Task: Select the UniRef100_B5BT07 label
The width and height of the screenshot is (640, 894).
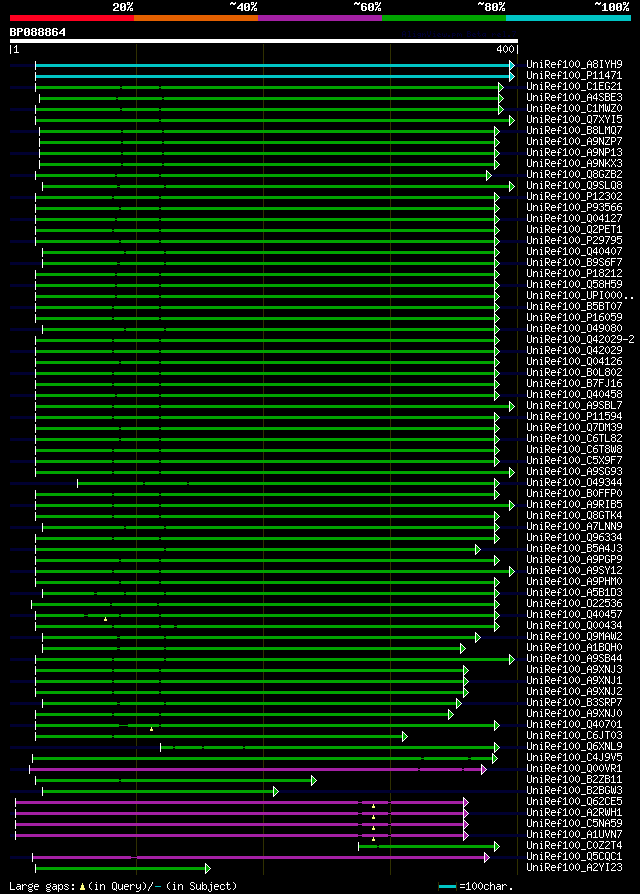Action: [574, 306]
